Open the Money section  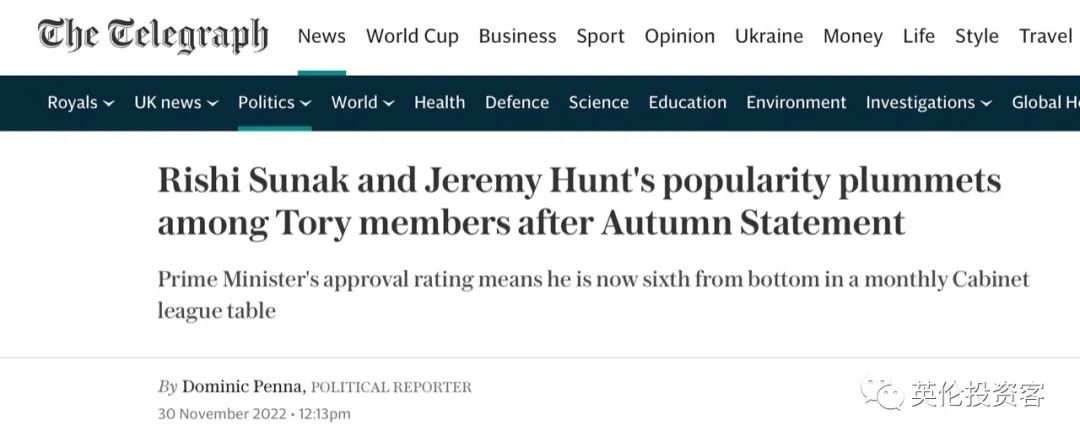pos(853,36)
